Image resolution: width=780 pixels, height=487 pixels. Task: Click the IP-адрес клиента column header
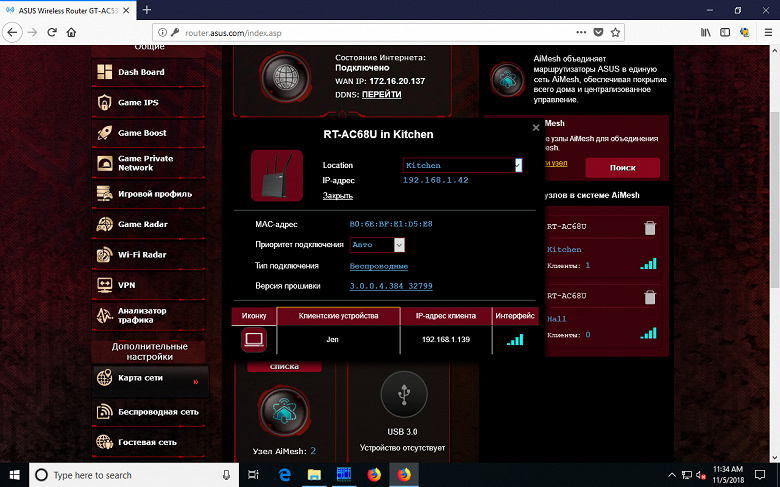(446, 316)
